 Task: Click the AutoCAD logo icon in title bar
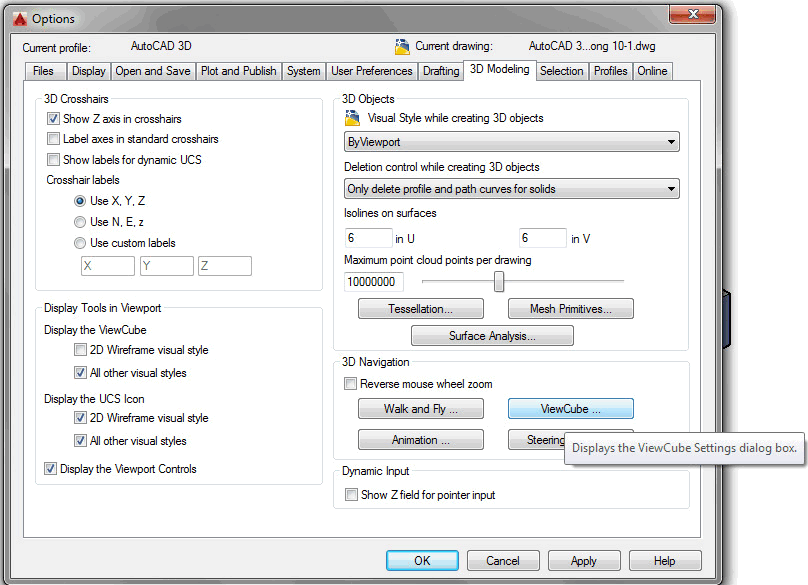17,18
